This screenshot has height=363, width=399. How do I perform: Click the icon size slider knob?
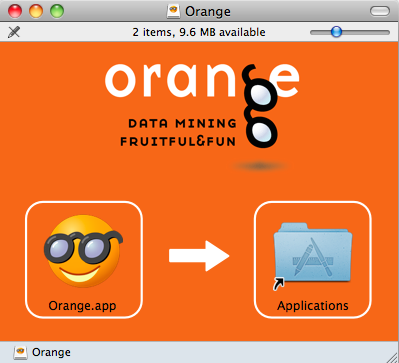coord(336,32)
